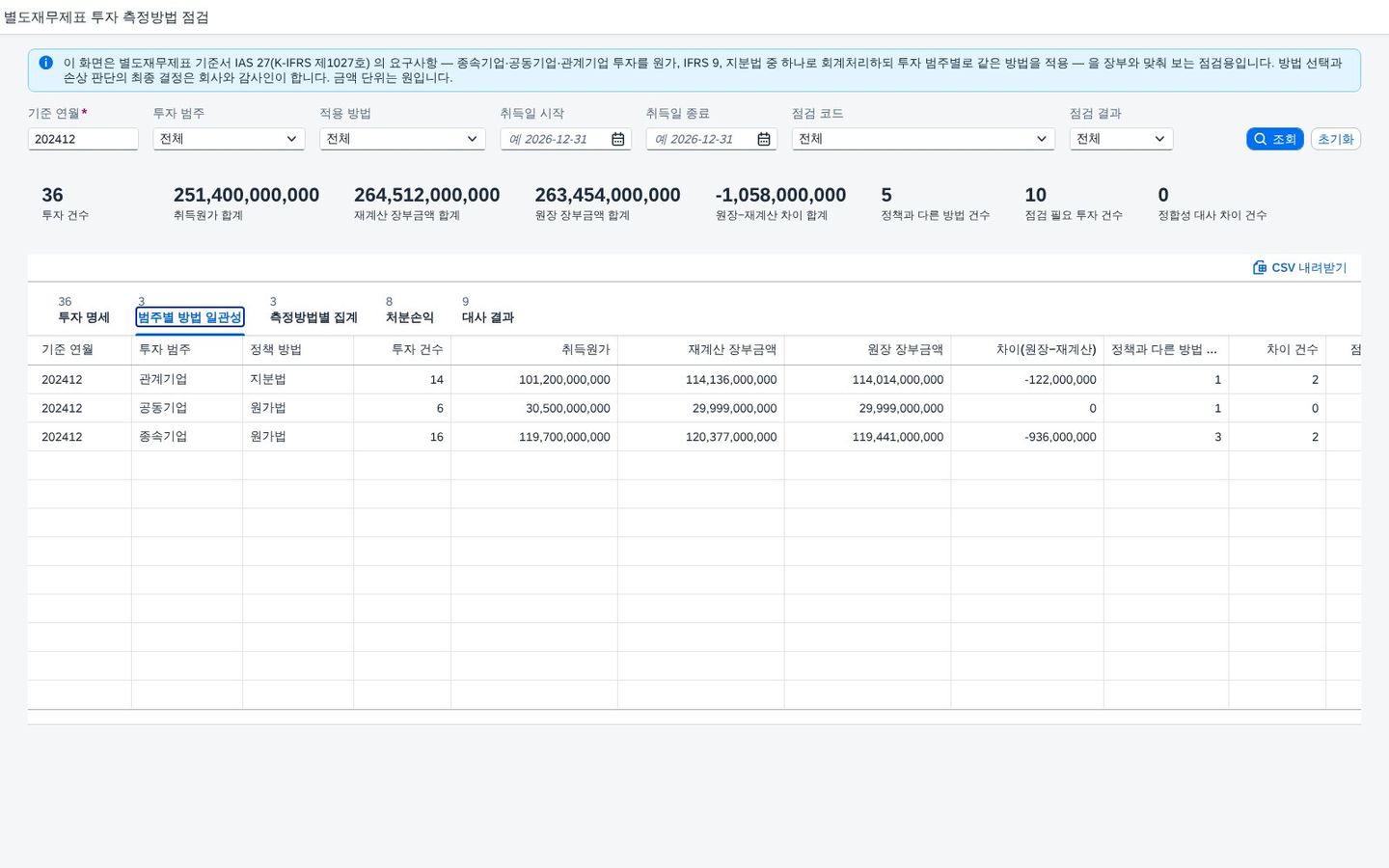Click the 차이(원장−재계산) column header
The image size is (1389, 868).
coord(1027,350)
